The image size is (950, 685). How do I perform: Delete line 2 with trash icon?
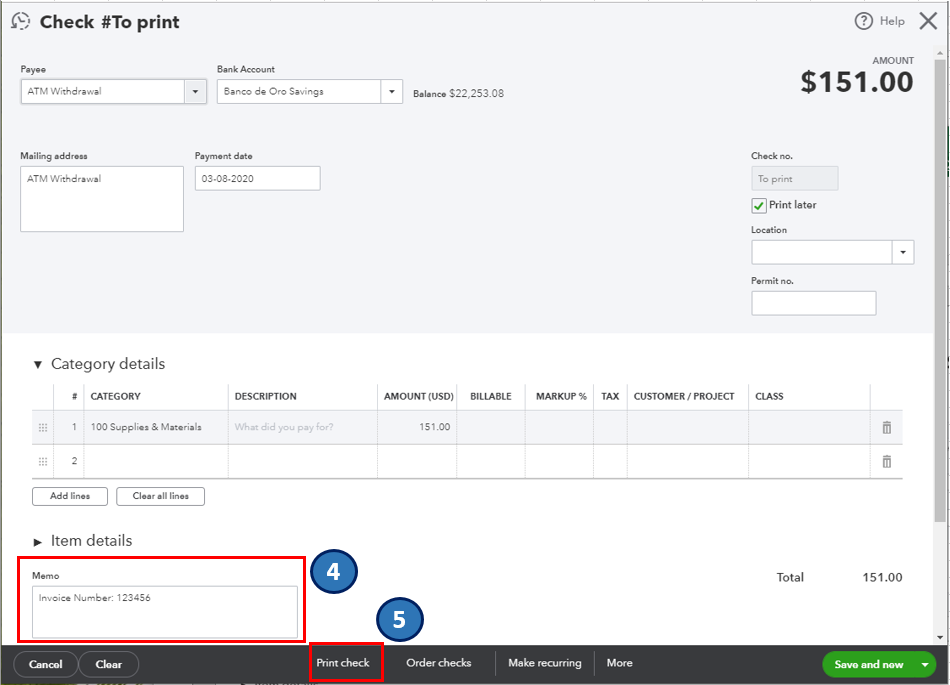(x=886, y=461)
